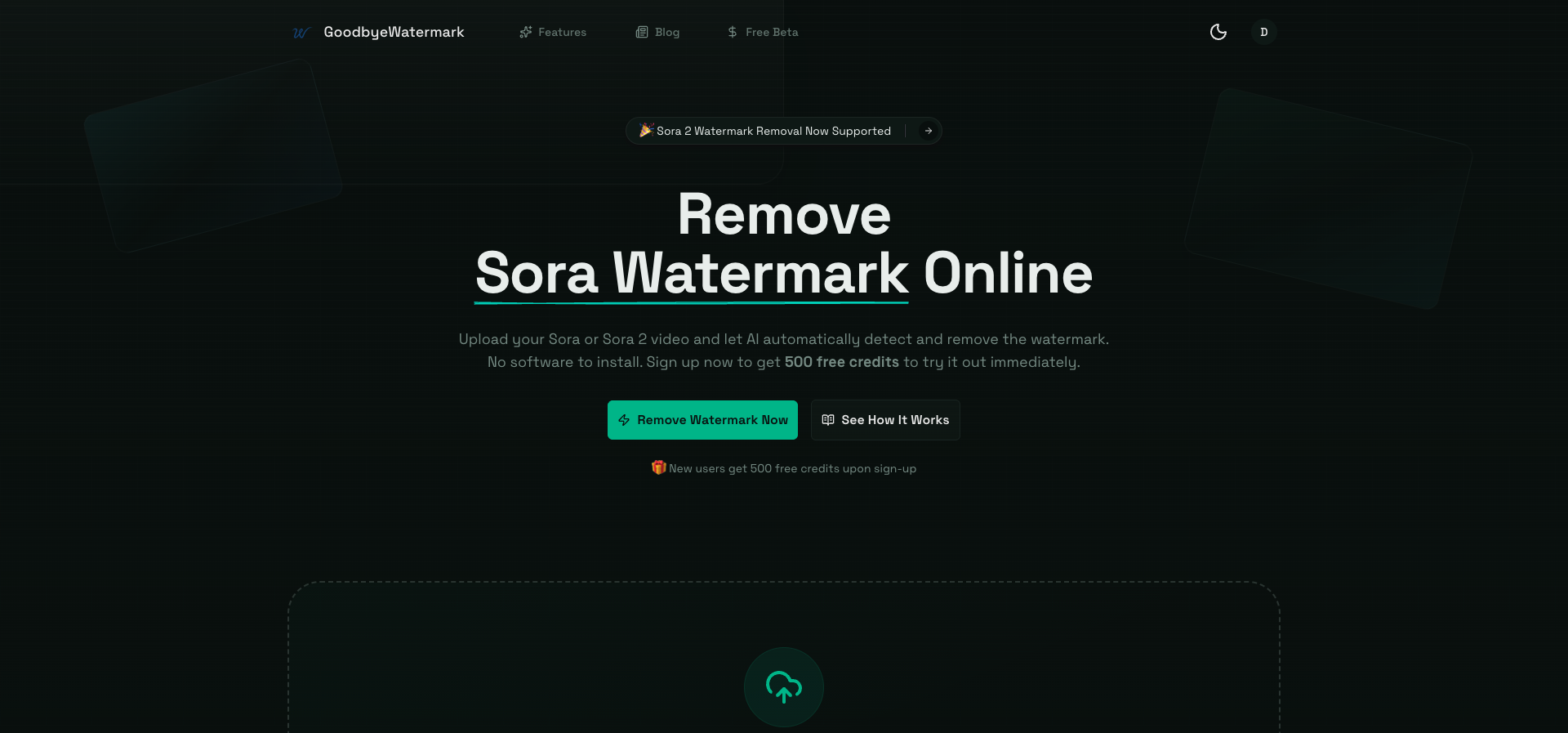
Task: Click the Remove headline word
Action: 784,215
